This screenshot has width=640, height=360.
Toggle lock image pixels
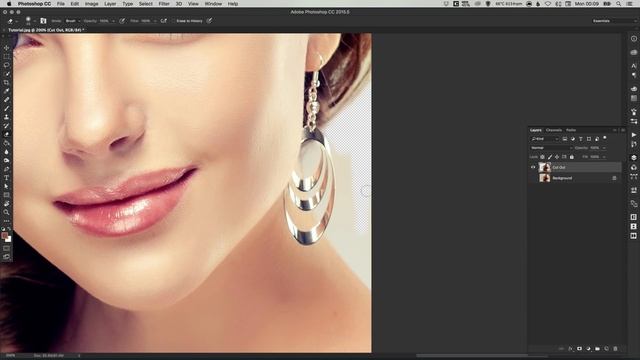pyautogui.click(x=550, y=157)
